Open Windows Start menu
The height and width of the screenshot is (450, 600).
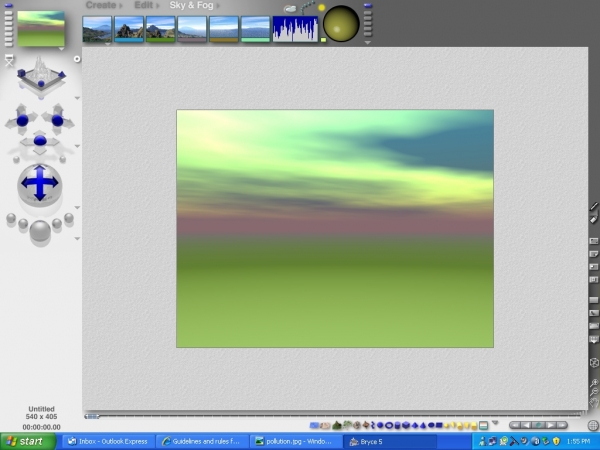[28, 442]
